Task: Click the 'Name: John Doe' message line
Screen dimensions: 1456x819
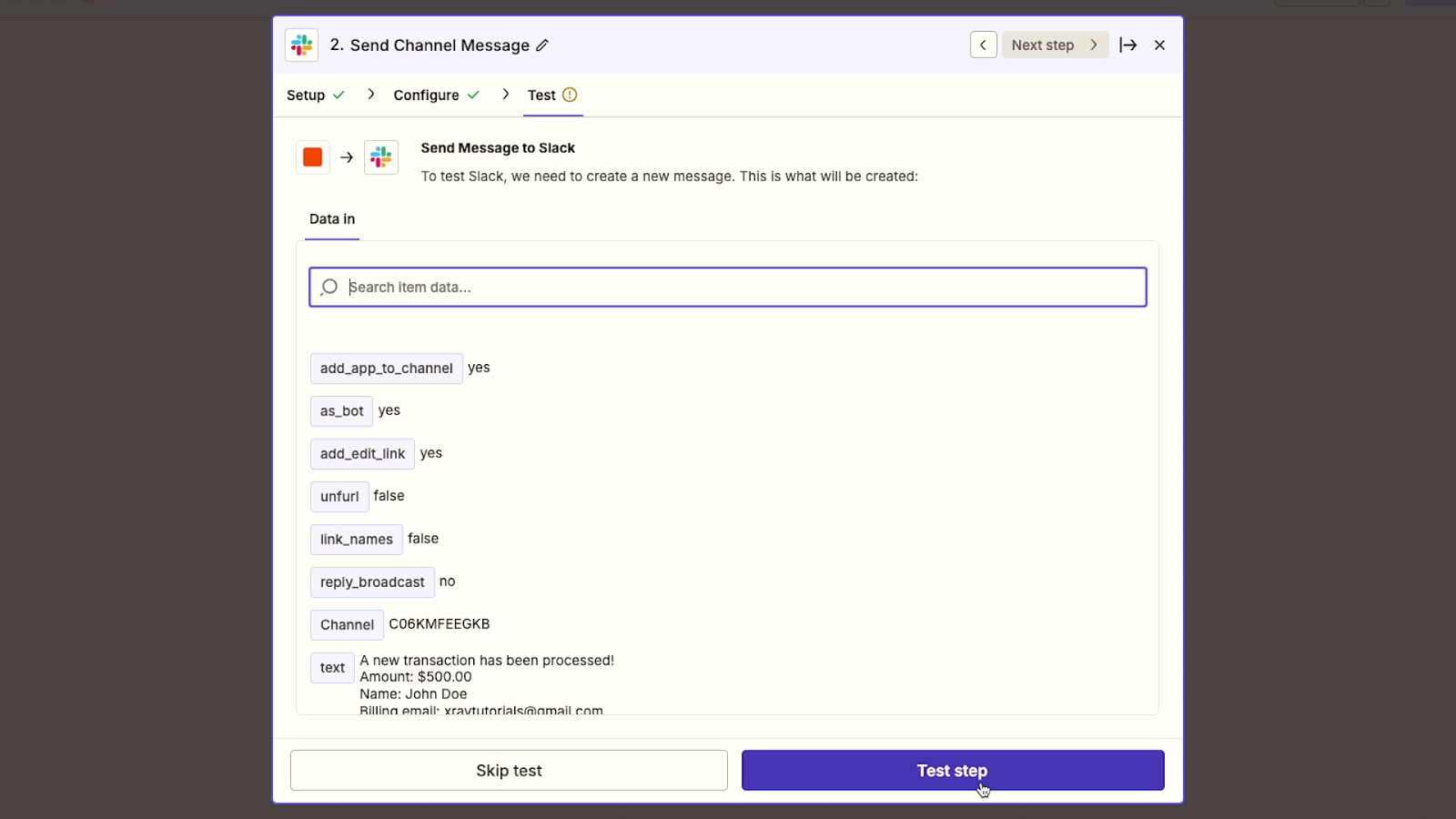Action: pyautogui.click(x=413, y=694)
